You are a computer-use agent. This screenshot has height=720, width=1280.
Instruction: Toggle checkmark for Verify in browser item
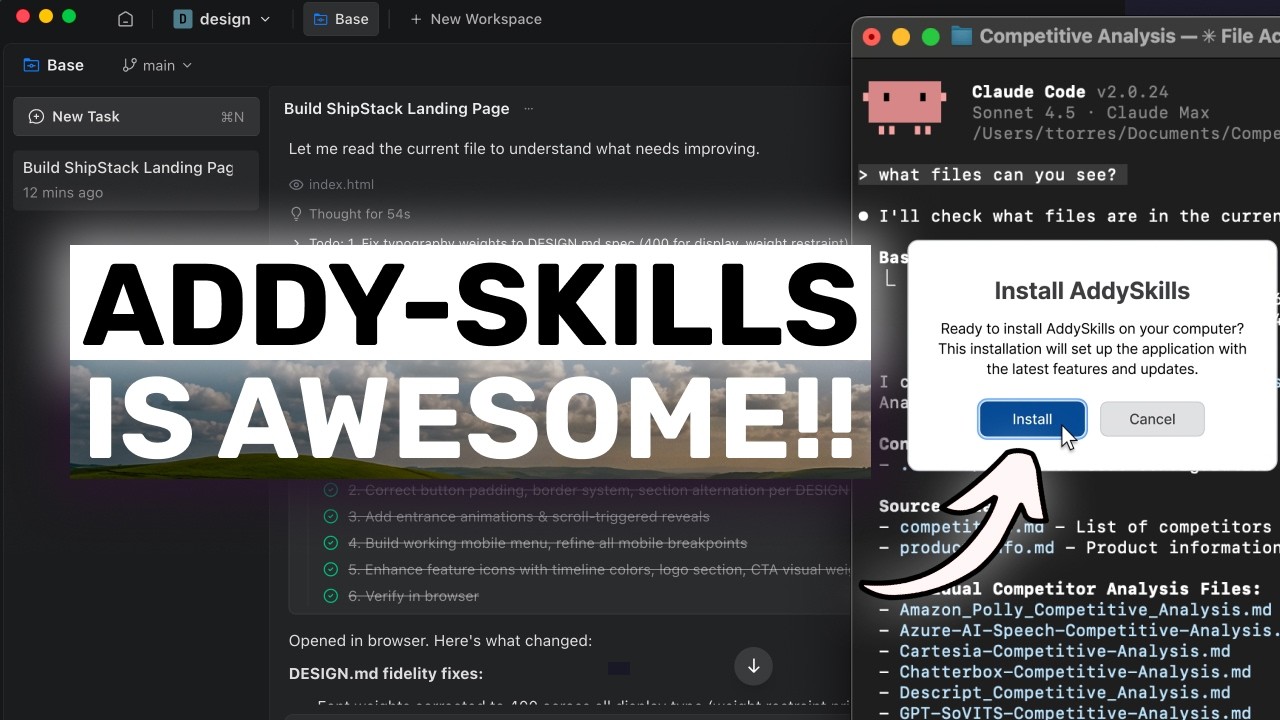point(330,596)
